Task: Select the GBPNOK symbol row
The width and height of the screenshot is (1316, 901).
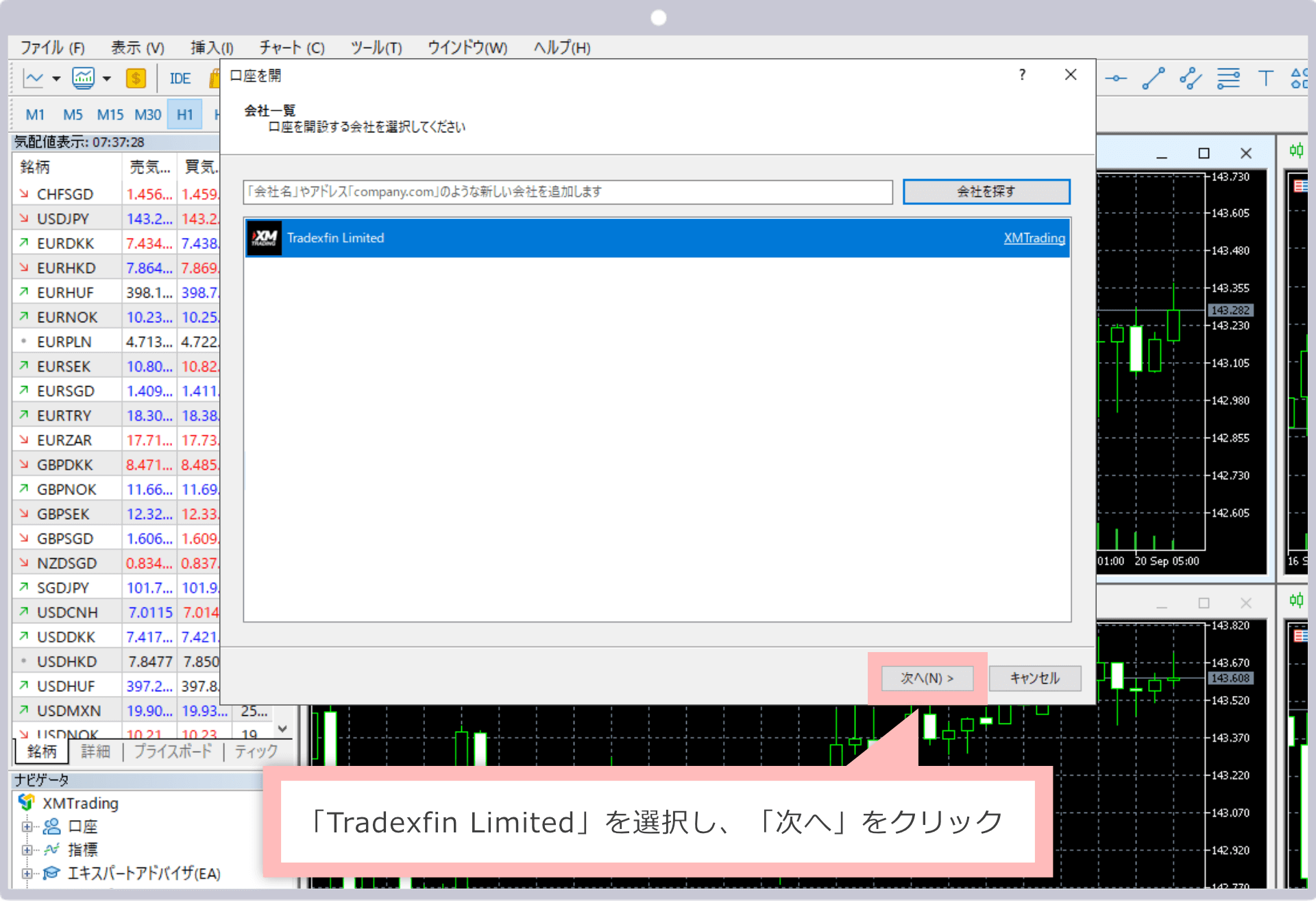Action: [x=117, y=489]
